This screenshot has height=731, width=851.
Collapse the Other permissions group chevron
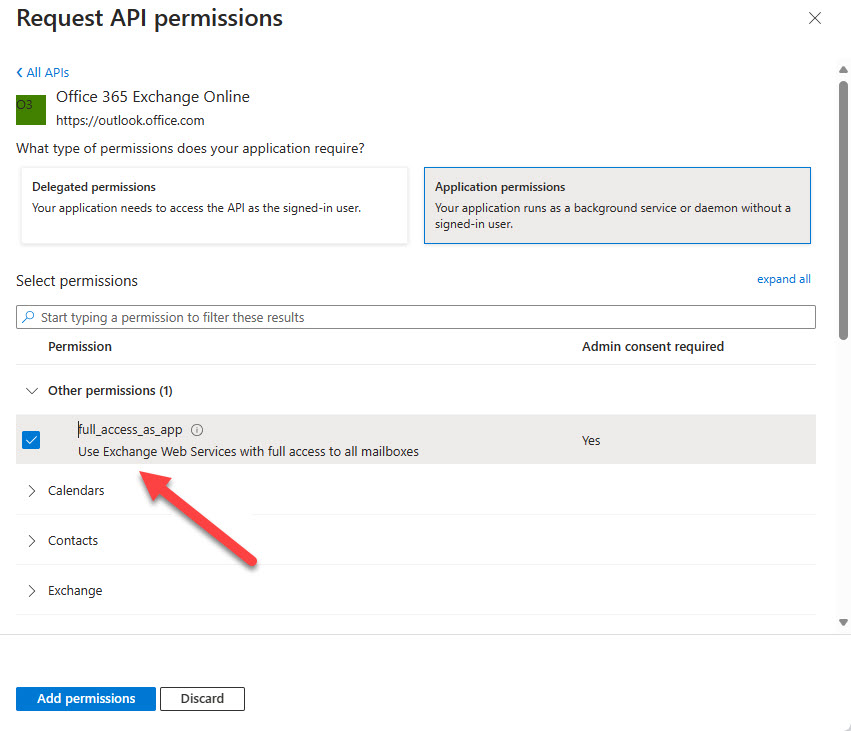pos(32,391)
